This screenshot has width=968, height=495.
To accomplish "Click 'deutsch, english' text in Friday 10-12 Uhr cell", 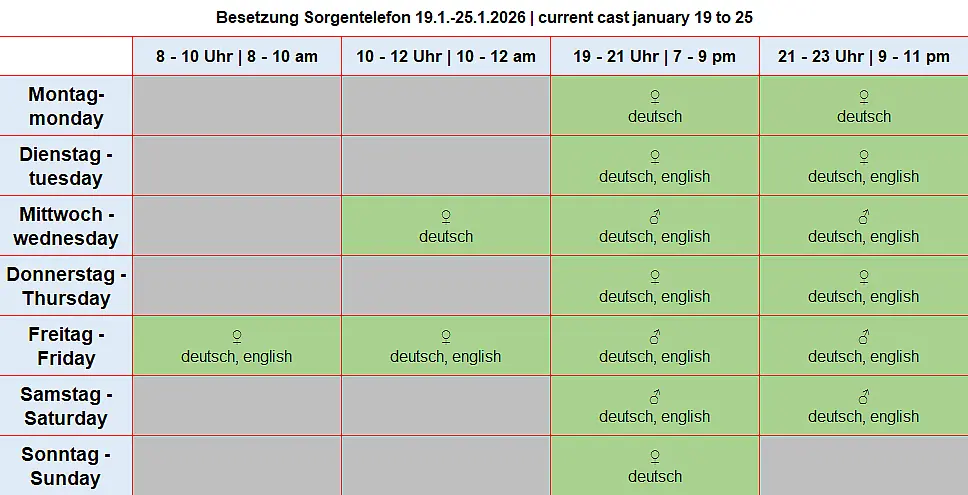I will coord(446,357).
